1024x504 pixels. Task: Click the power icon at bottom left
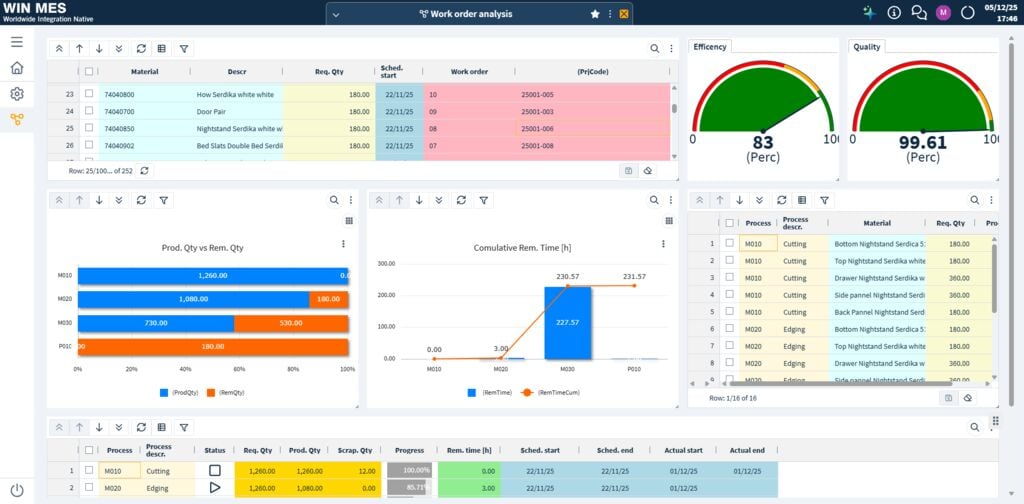coord(17,489)
